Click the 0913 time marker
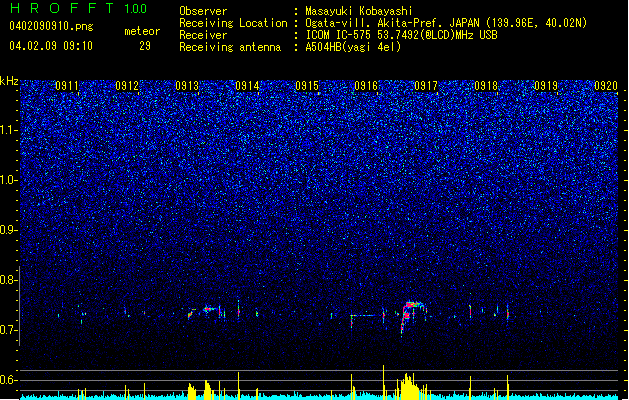 (187, 86)
